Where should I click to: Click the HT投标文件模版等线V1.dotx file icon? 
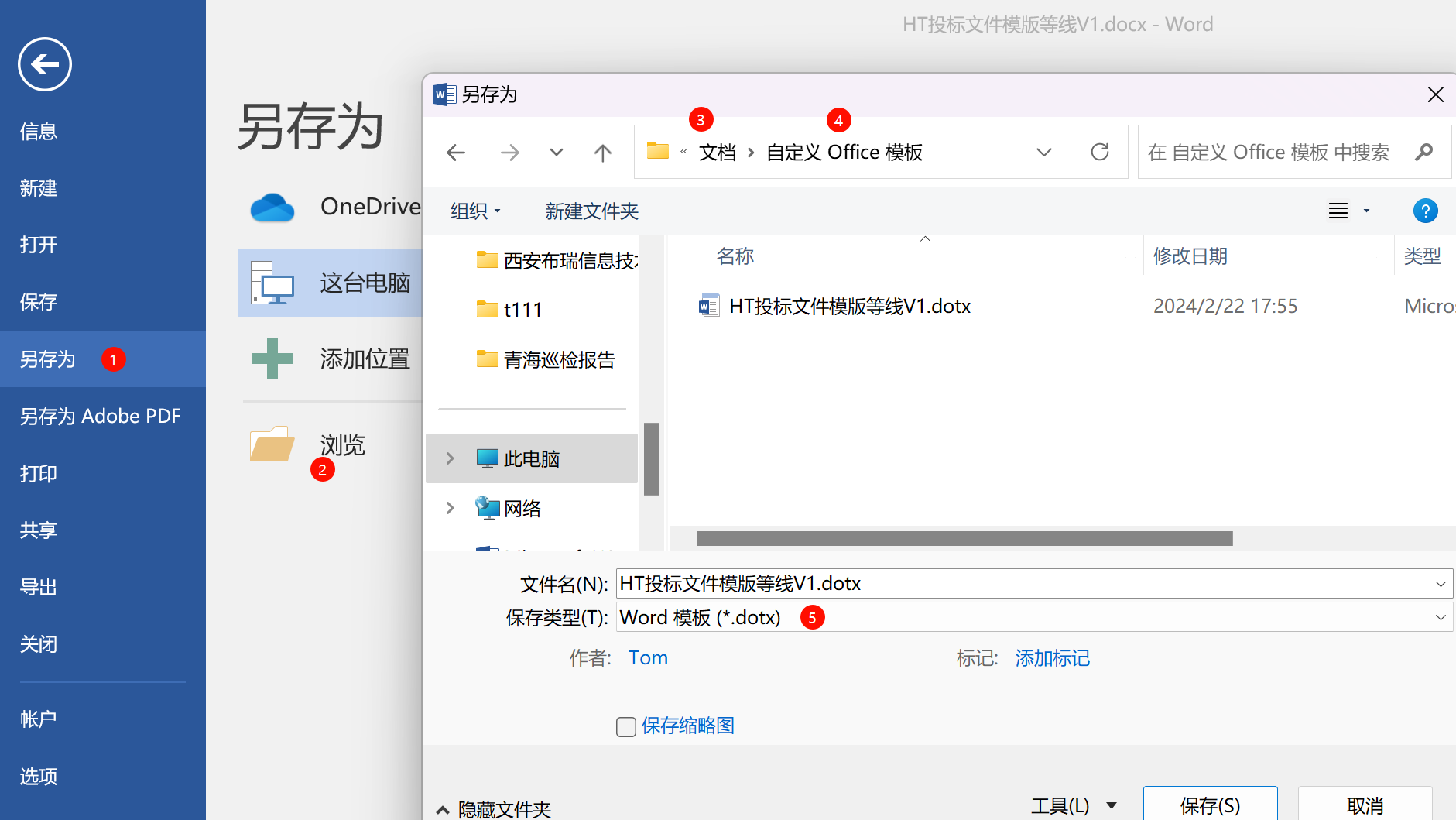coord(708,306)
